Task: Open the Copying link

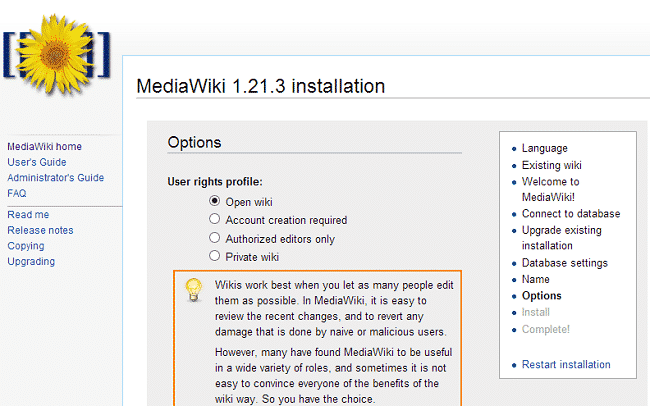Action: 26,246
